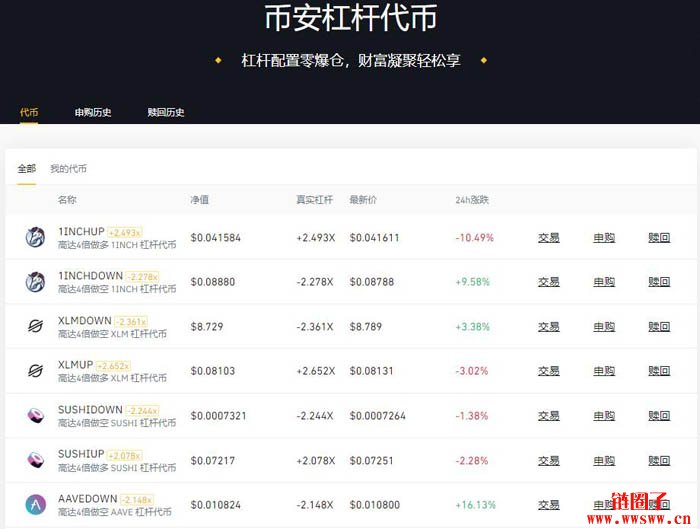Click 申购 link for XLMDOWN

tap(604, 327)
